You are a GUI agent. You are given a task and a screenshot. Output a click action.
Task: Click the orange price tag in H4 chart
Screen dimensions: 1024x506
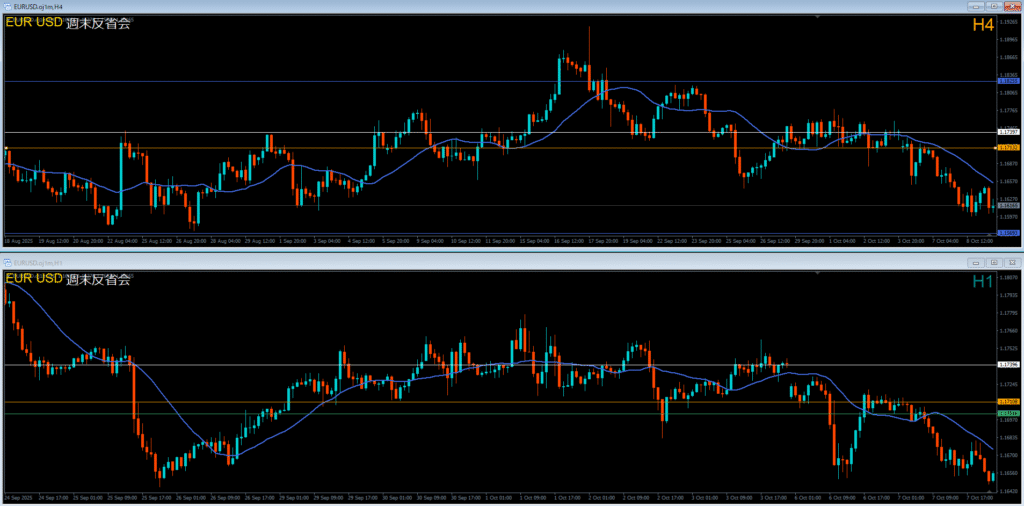[1008, 148]
